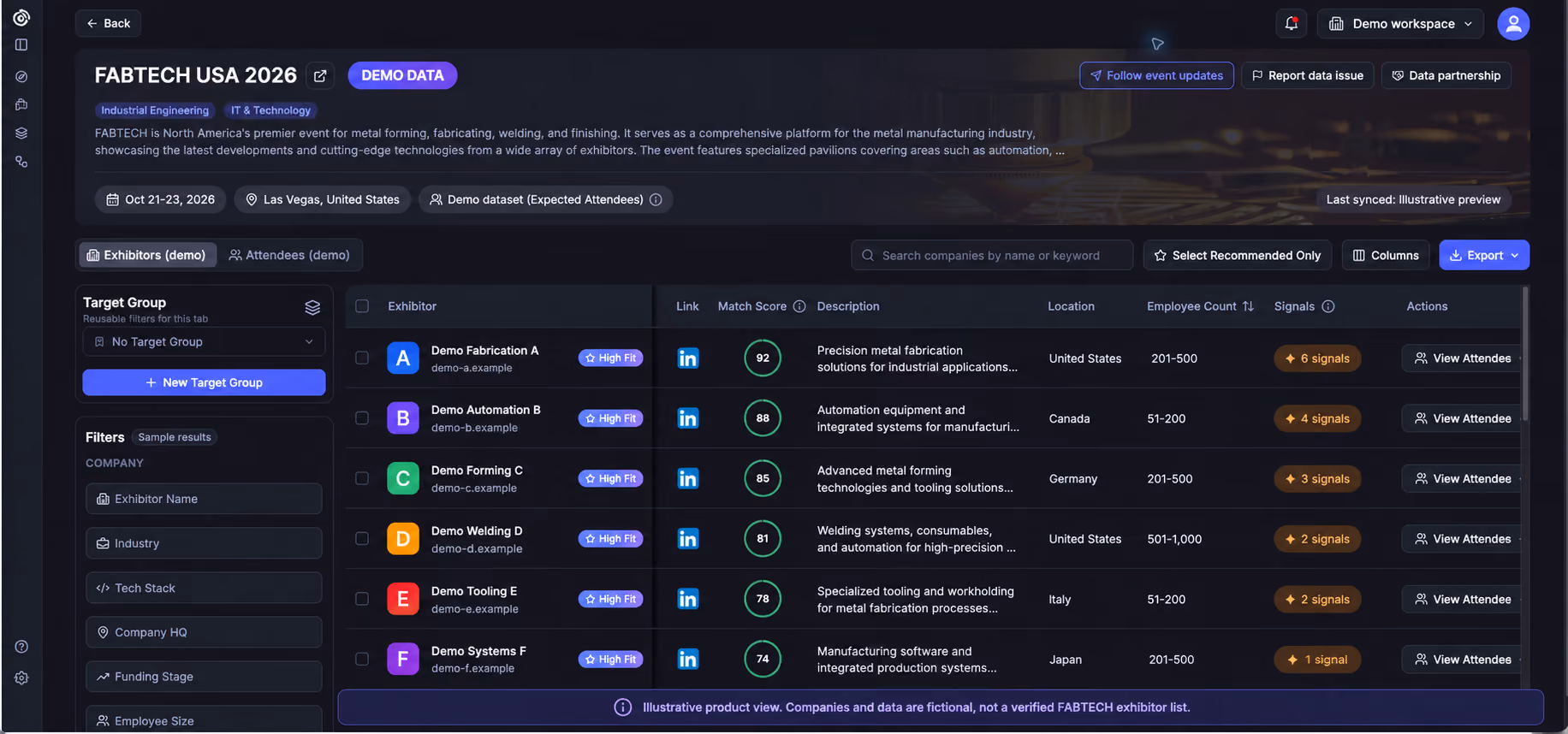Check the Demo Welding D row checkbox
The width and height of the screenshot is (1568, 734).
pos(362,539)
